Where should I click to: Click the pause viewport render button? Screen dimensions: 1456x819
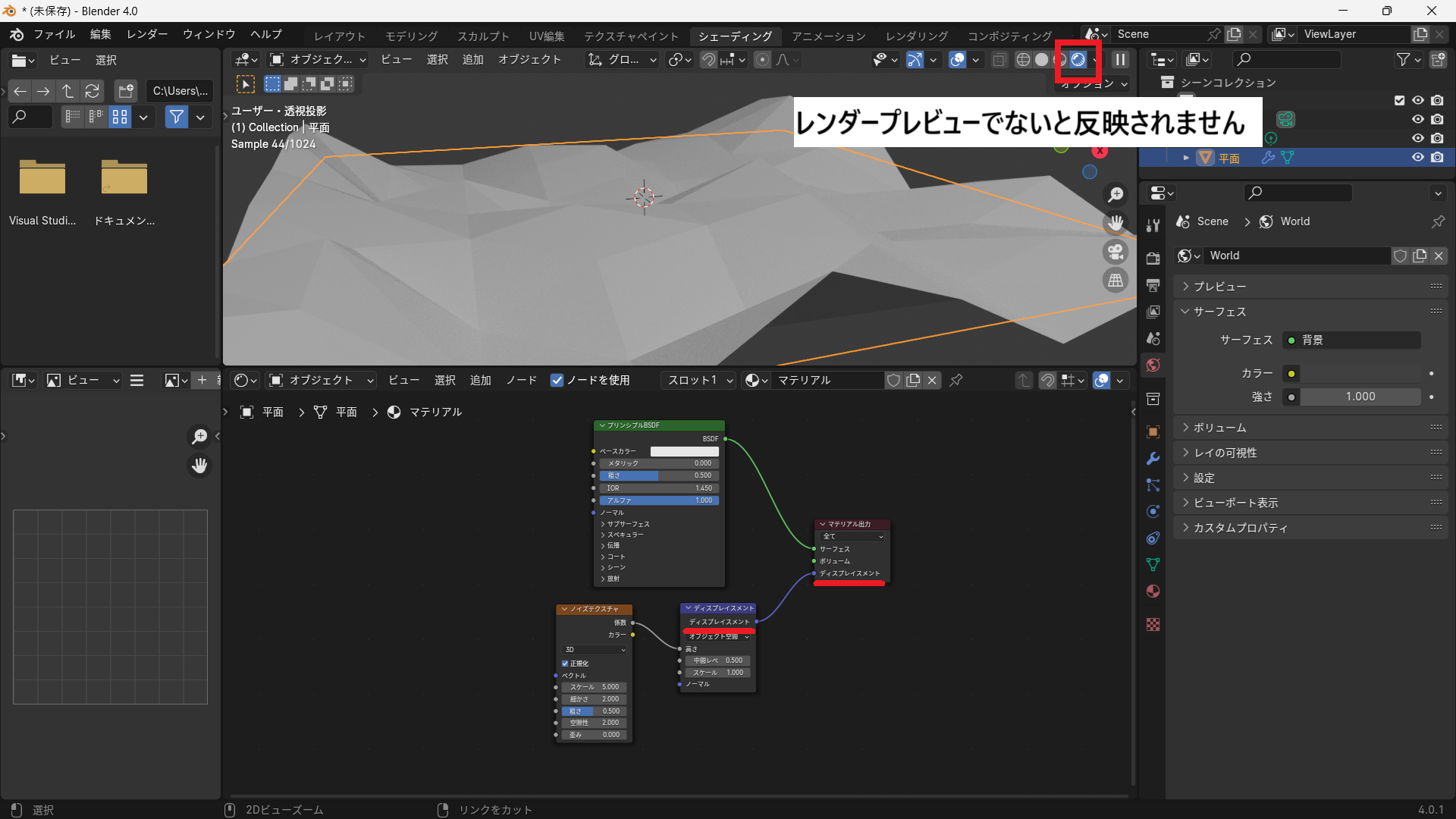tap(1120, 60)
